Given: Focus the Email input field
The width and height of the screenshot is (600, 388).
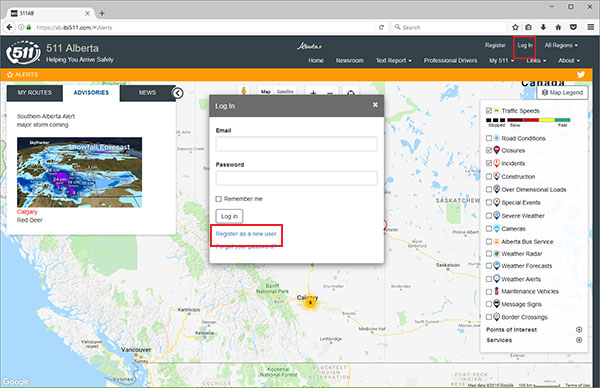Looking at the screenshot, I should coord(297,144).
